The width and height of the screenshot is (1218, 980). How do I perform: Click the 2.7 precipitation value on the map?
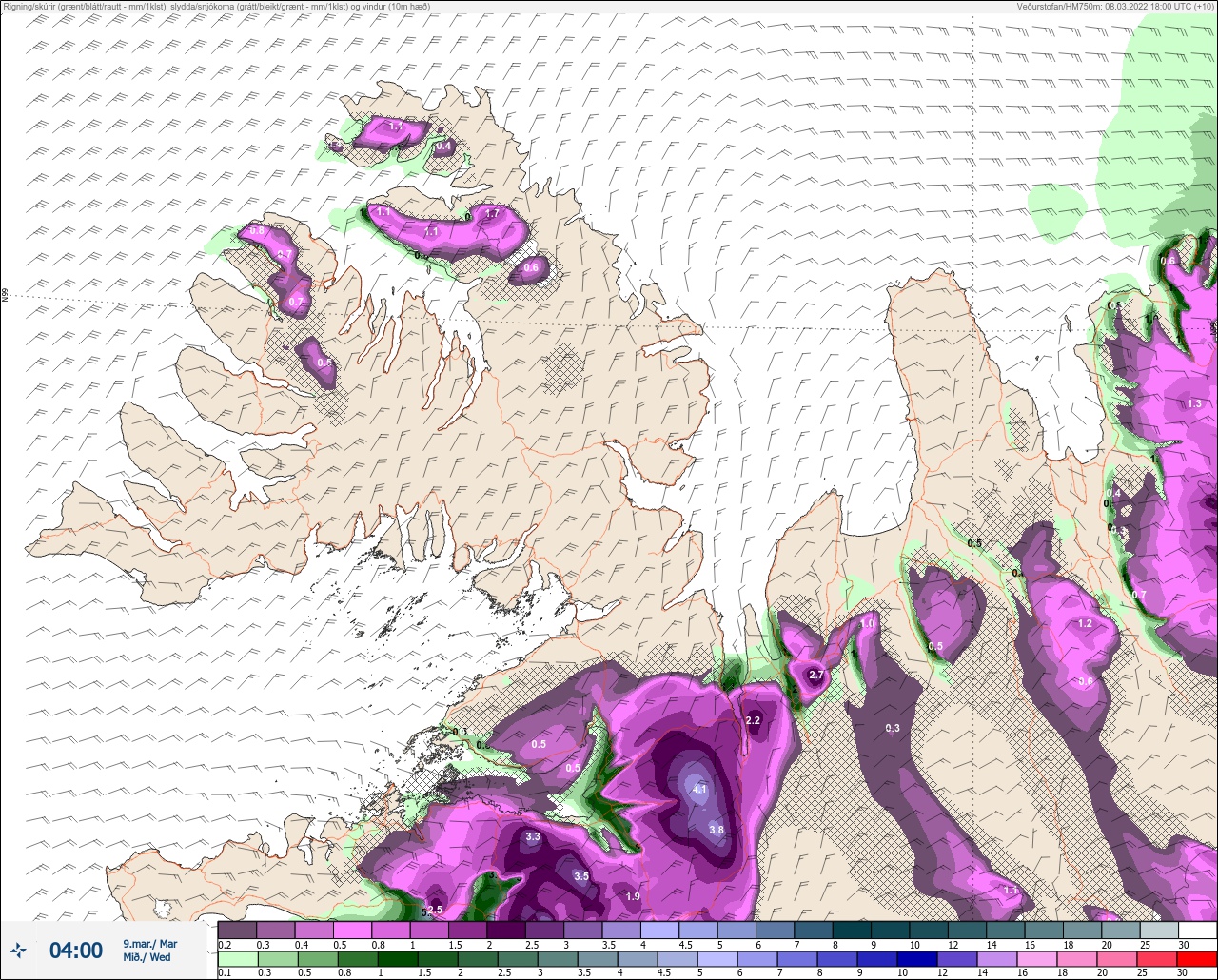pyautogui.click(x=816, y=675)
